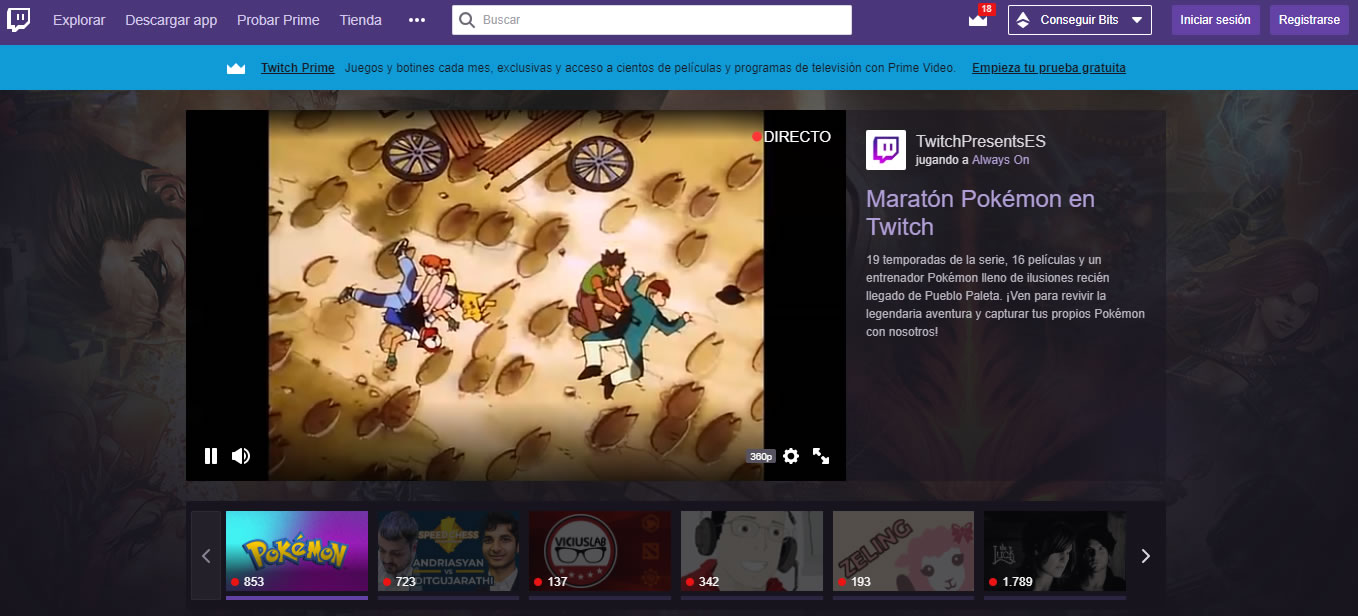Open the notifications inbox with 18 alerts
Viewport: 1358px width, 616px height.
click(977, 20)
